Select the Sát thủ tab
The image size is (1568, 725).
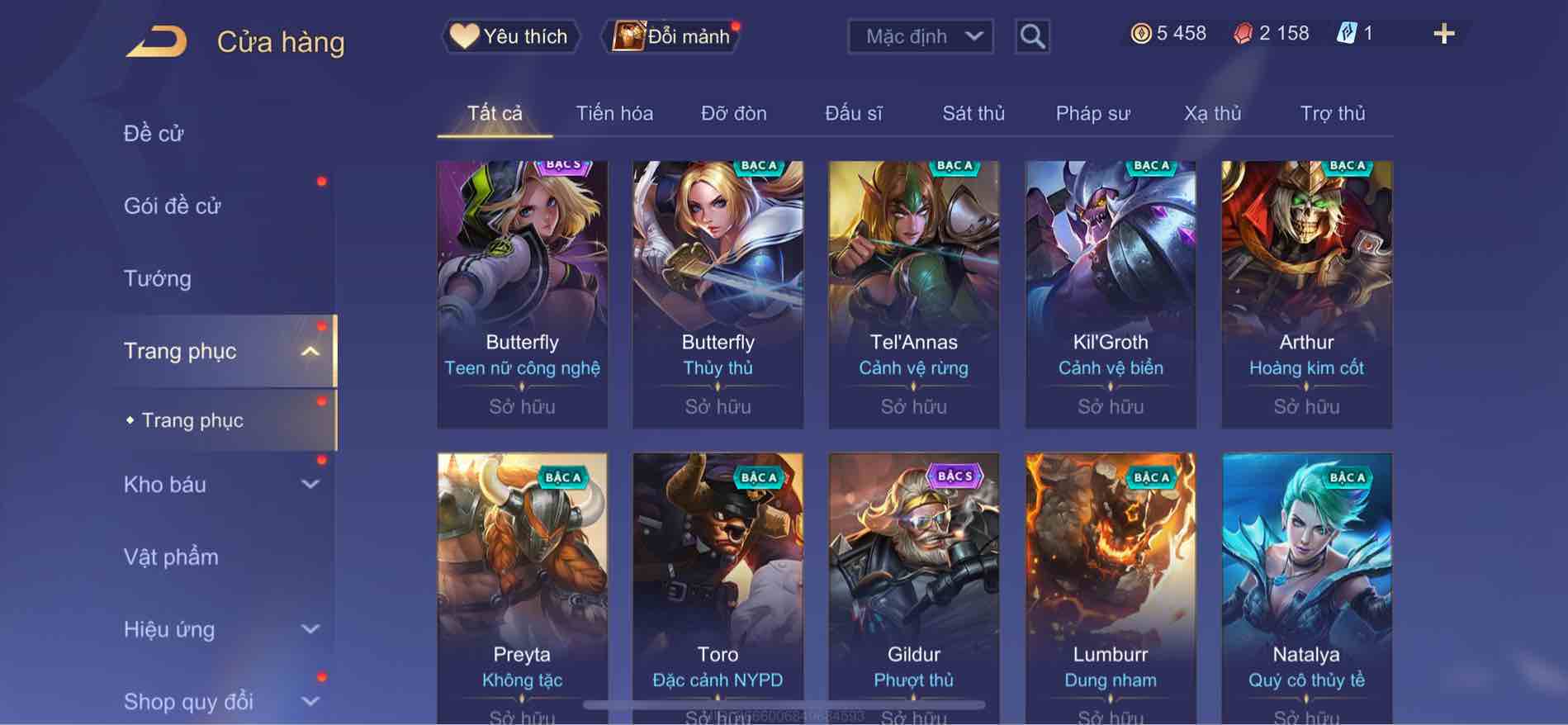973,113
